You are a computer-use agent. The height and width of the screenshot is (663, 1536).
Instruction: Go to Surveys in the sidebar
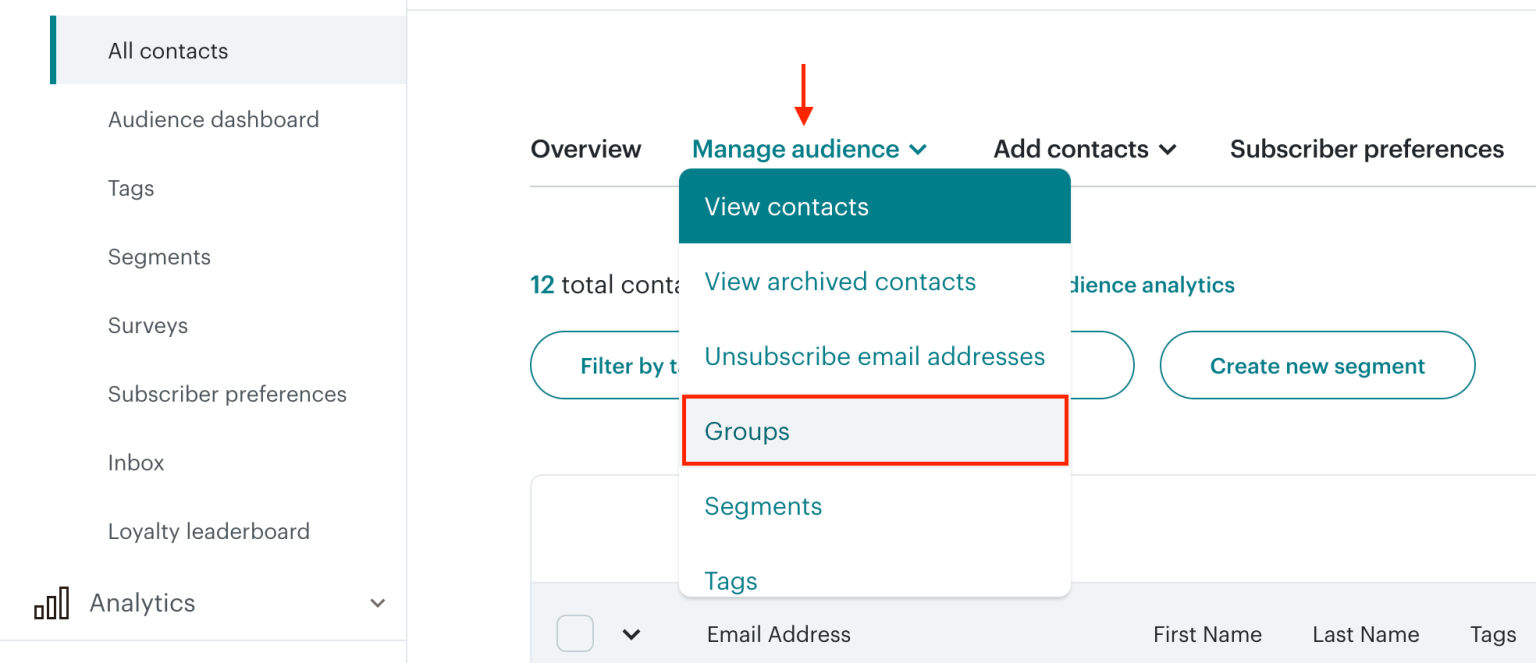pos(147,325)
